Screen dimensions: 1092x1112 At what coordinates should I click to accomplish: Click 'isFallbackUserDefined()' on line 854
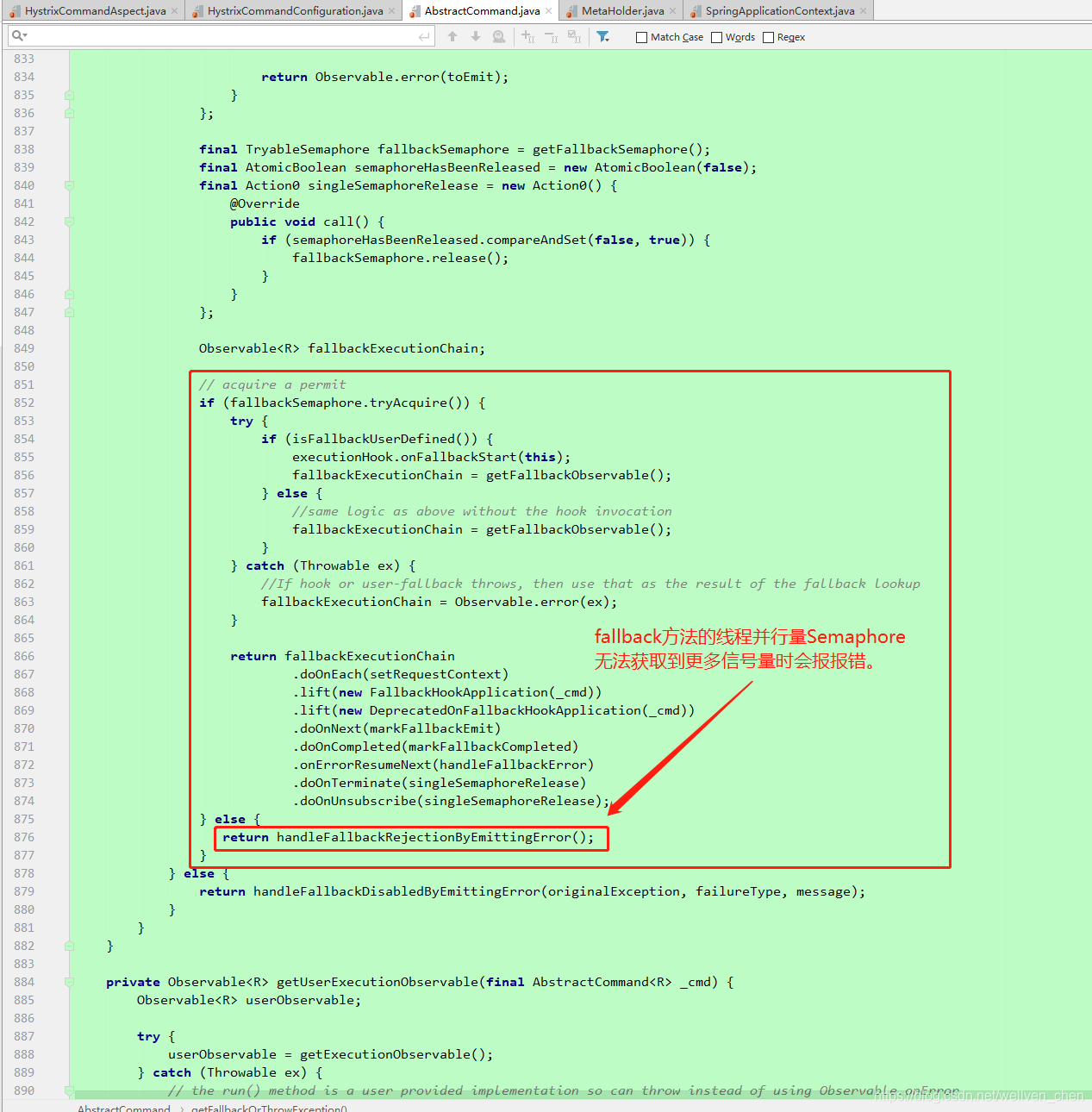pyautogui.click(x=385, y=439)
